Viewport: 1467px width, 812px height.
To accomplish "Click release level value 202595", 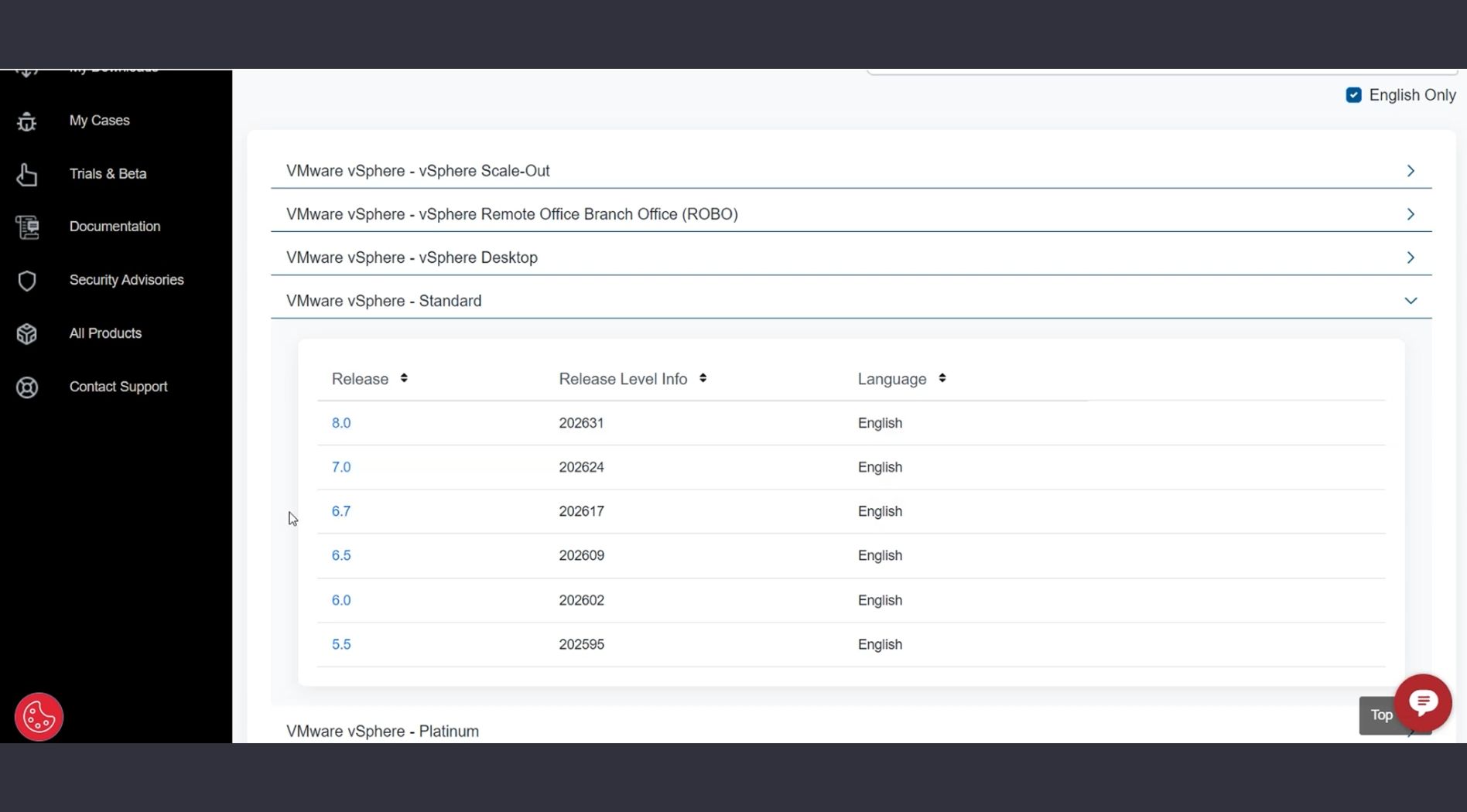I will (581, 644).
